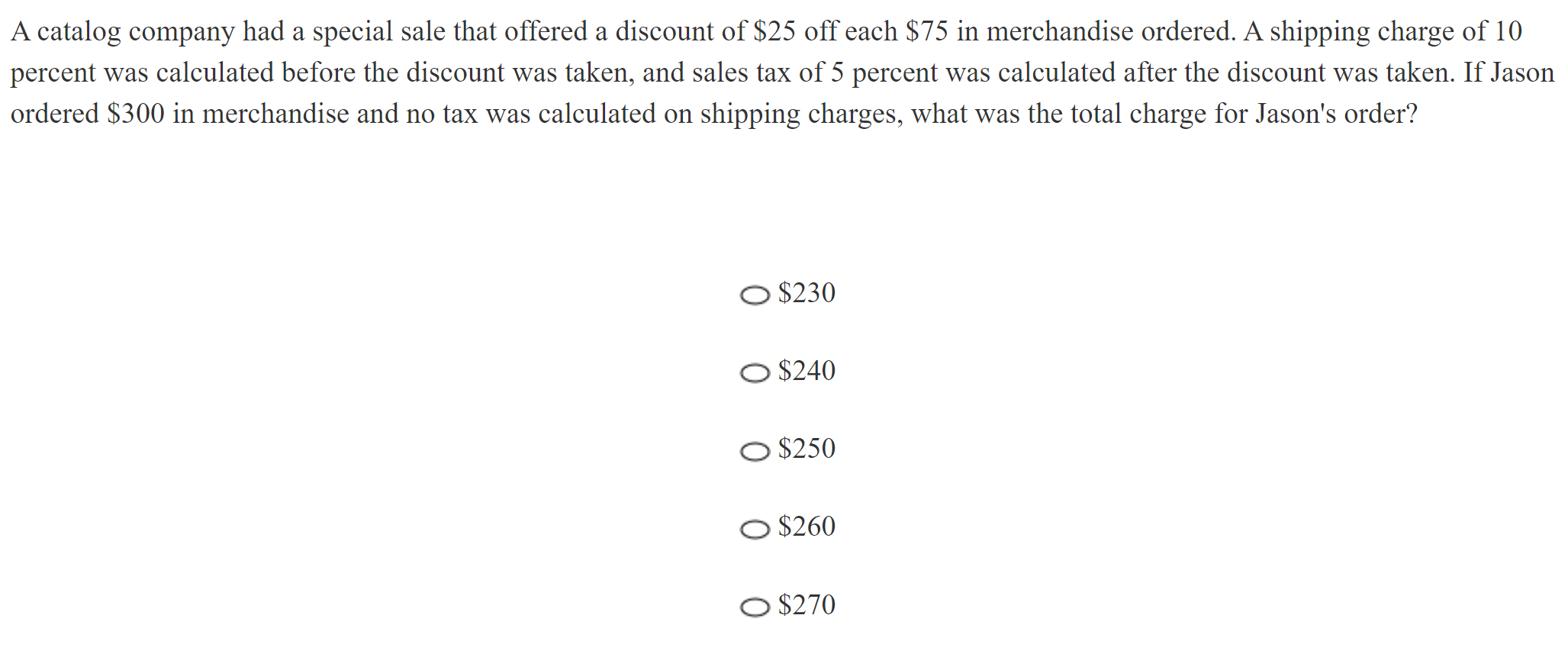
Task: Click the "$300" merchandise amount in the question
Action: pos(136,114)
